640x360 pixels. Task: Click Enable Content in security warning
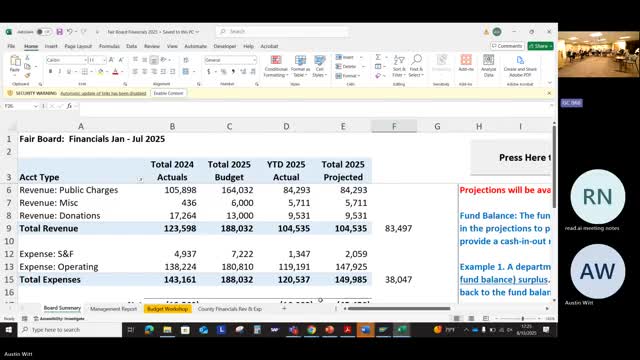click(x=168, y=93)
